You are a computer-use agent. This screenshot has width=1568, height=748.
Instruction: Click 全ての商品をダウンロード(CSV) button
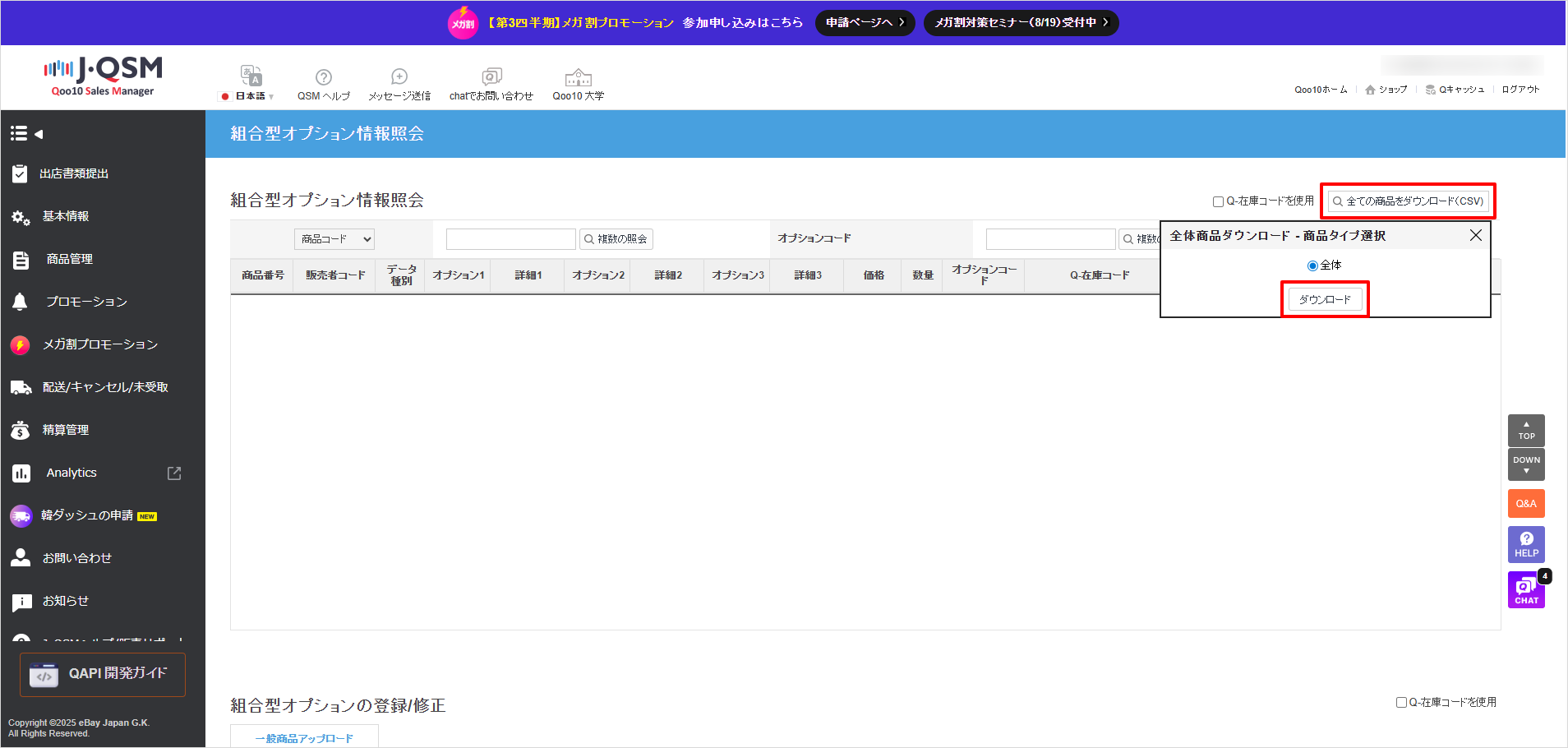[1408, 201]
